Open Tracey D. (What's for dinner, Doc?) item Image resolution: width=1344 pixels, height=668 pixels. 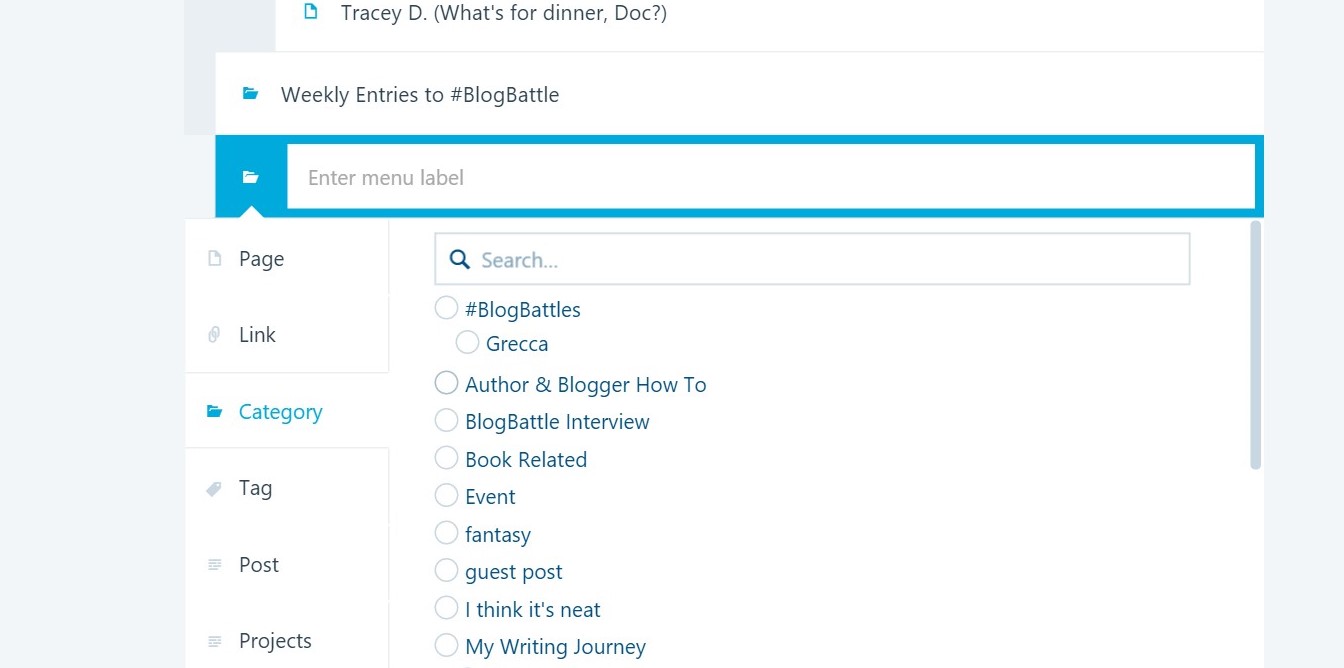coord(503,13)
